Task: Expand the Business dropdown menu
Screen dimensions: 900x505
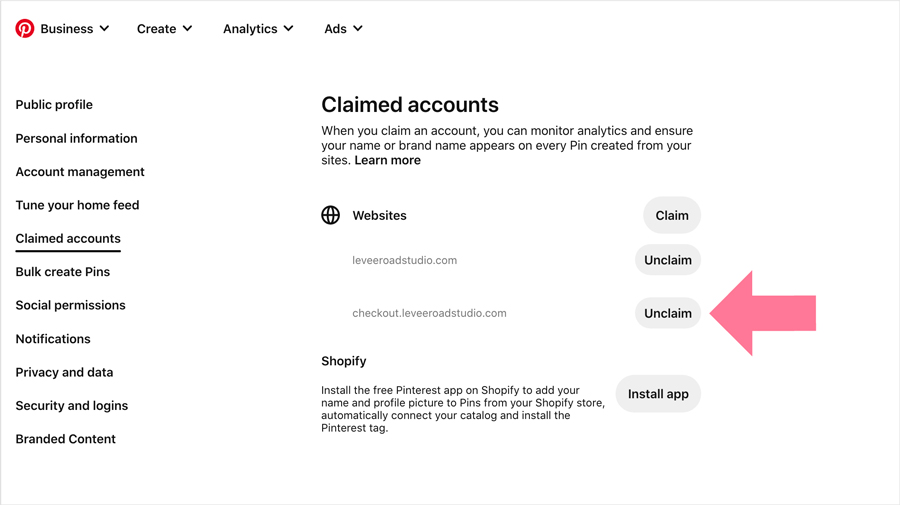Action: click(x=75, y=29)
